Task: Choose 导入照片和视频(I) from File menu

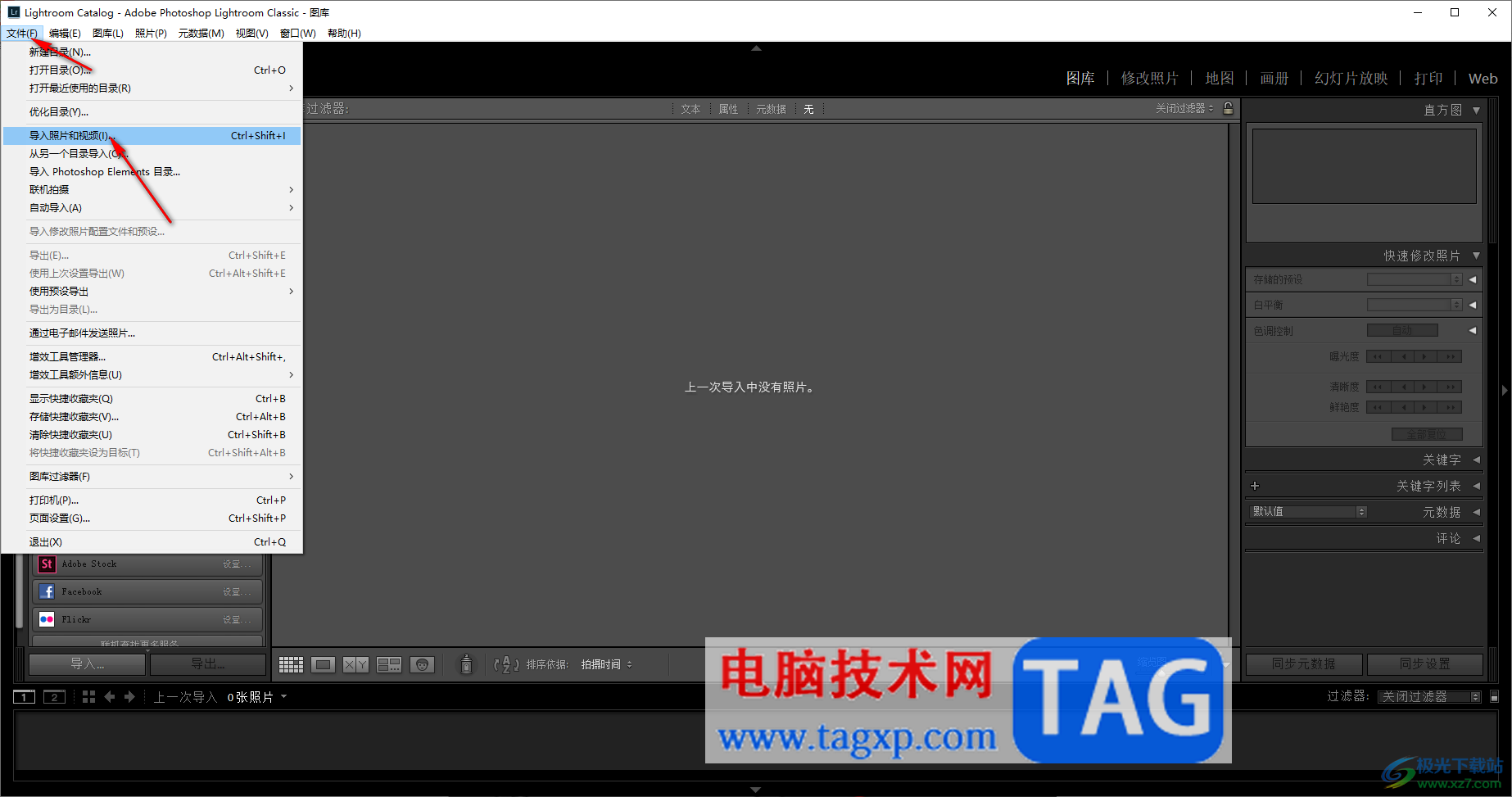Action: (x=152, y=136)
